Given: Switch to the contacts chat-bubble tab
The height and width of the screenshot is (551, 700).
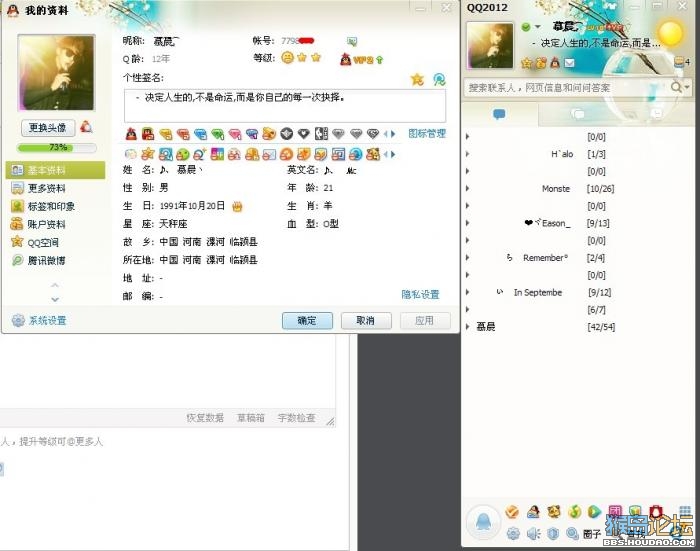Looking at the screenshot, I should point(499,114).
